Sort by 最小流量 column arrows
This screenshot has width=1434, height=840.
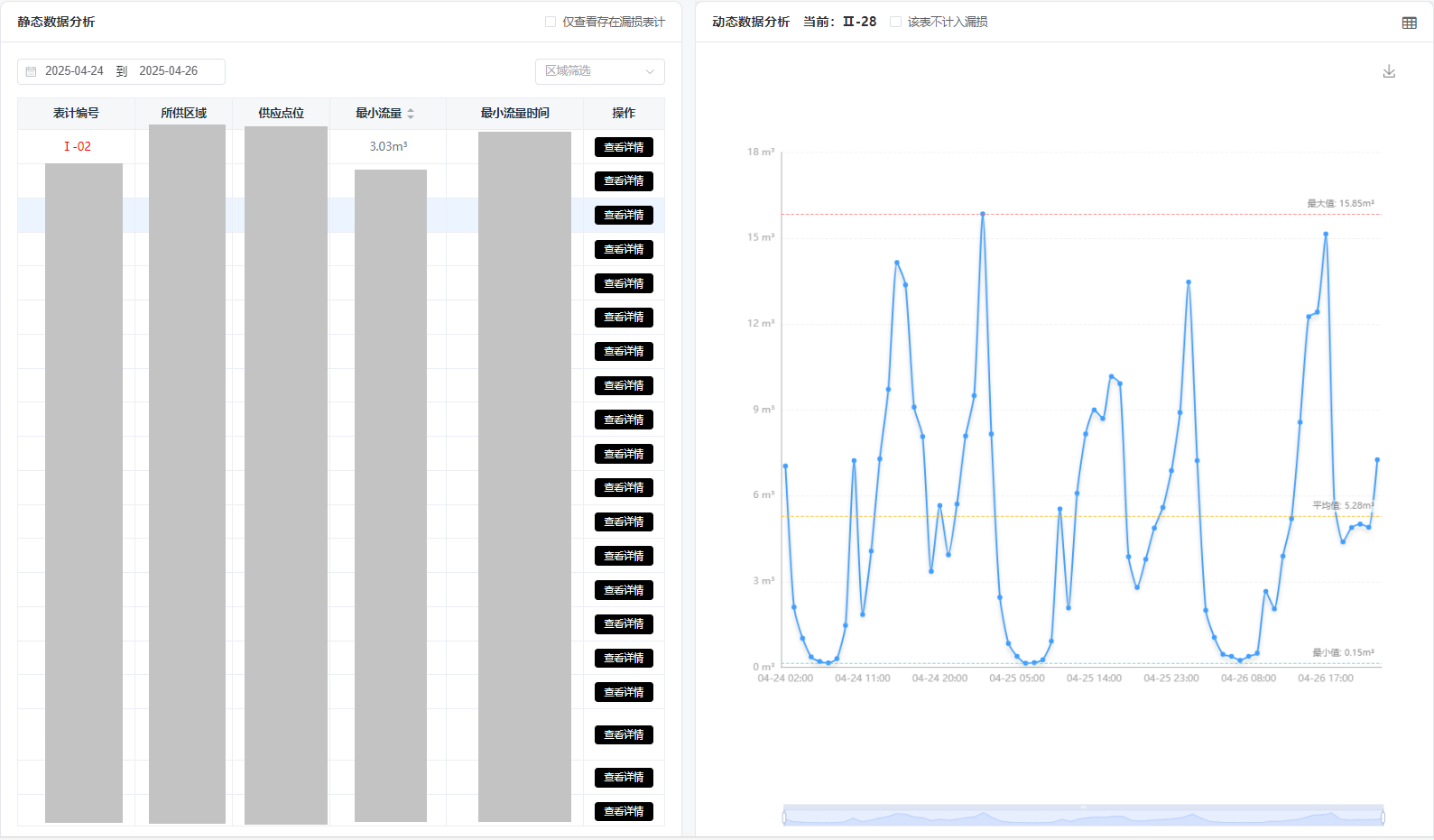point(411,114)
